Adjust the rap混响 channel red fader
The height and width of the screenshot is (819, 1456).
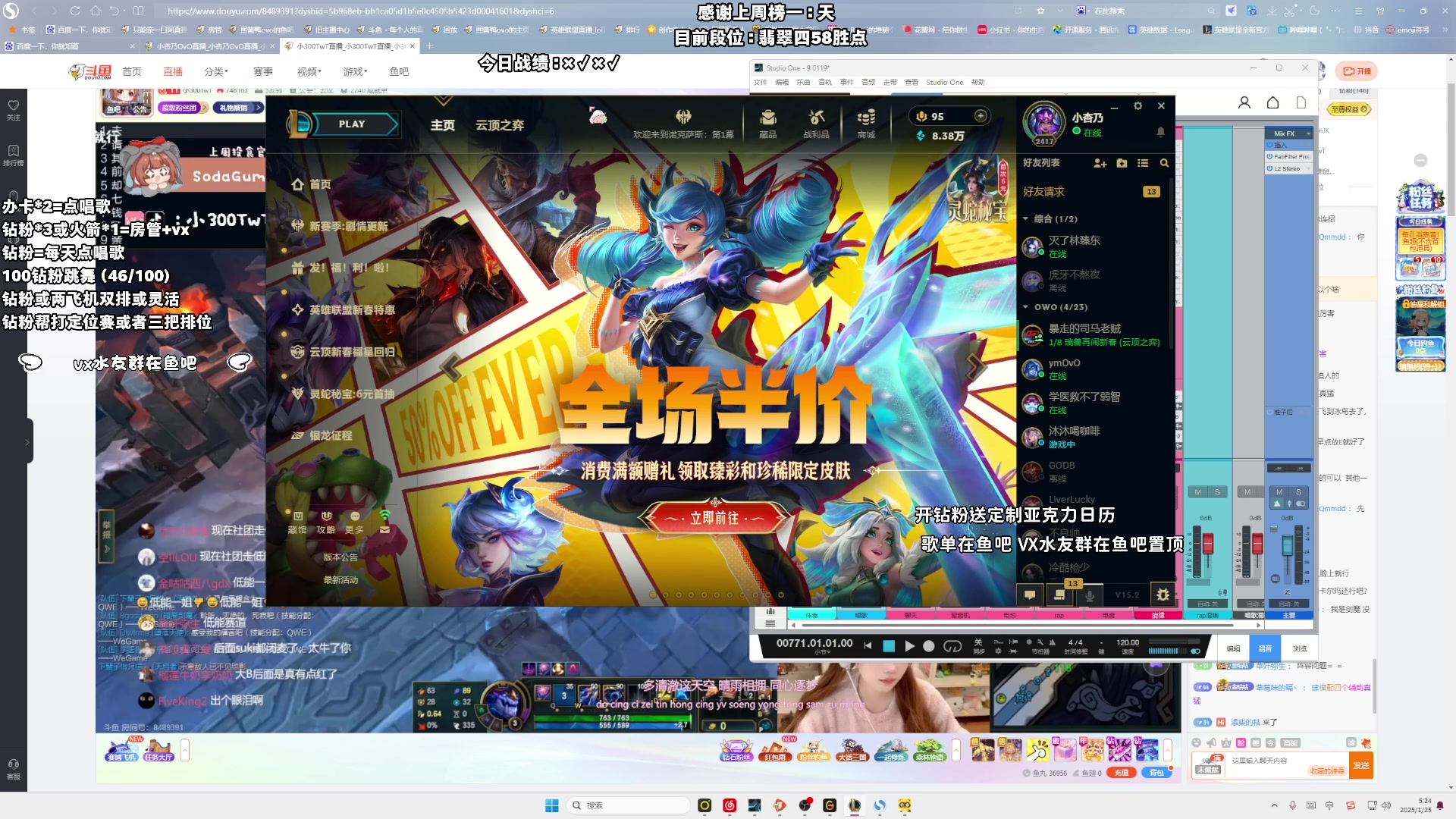pos(1208,543)
